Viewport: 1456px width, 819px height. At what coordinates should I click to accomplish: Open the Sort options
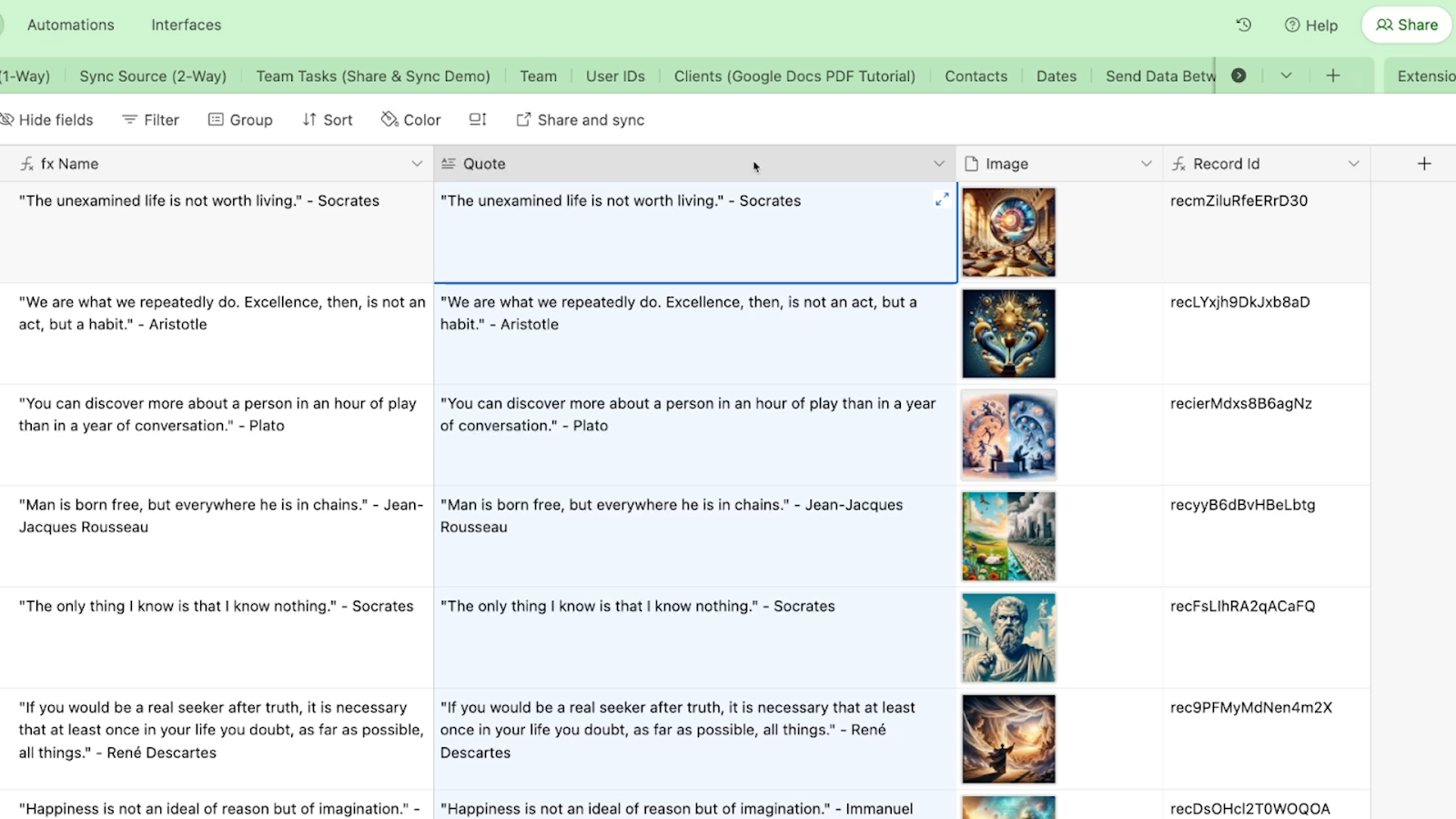pyautogui.click(x=328, y=119)
